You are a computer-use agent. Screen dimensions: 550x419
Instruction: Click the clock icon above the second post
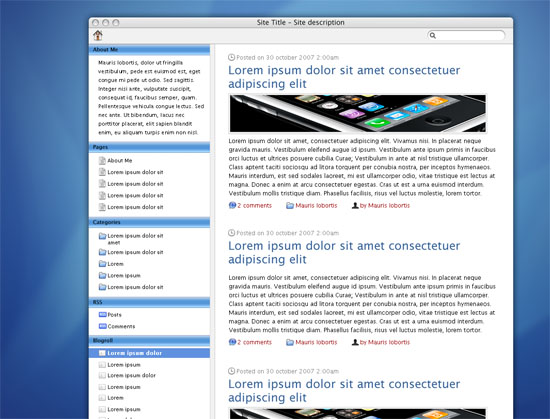tap(232, 232)
